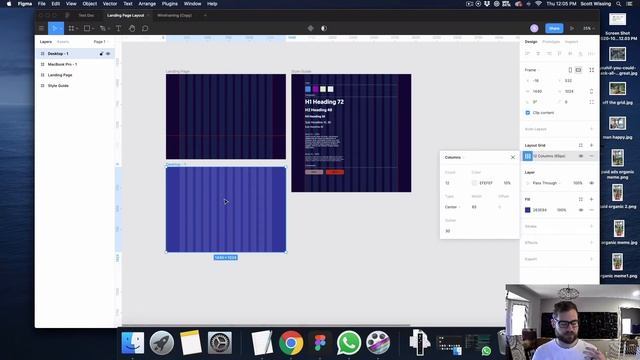Click the Use as Mask icon in toolbar
The width and height of the screenshot is (640, 360).
coord(324,29)
